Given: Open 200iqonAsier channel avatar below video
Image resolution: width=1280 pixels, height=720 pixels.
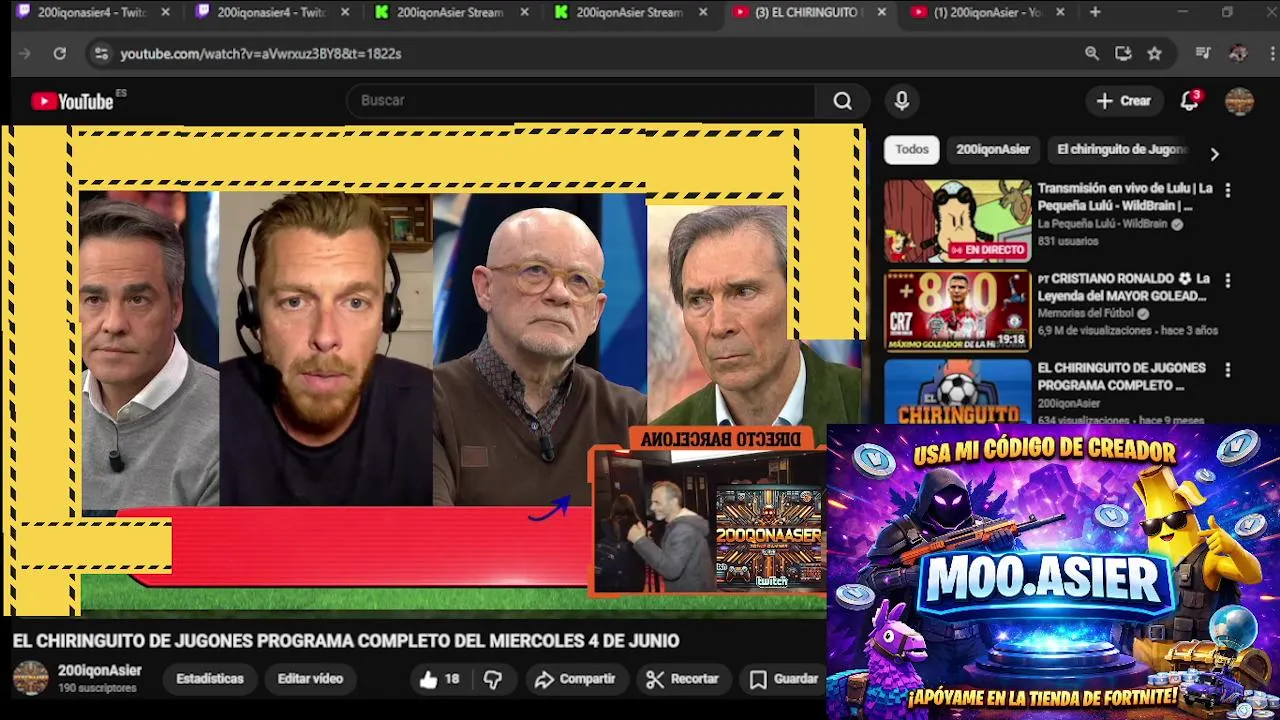Looking at the screenshot, I should click(30, 678).
